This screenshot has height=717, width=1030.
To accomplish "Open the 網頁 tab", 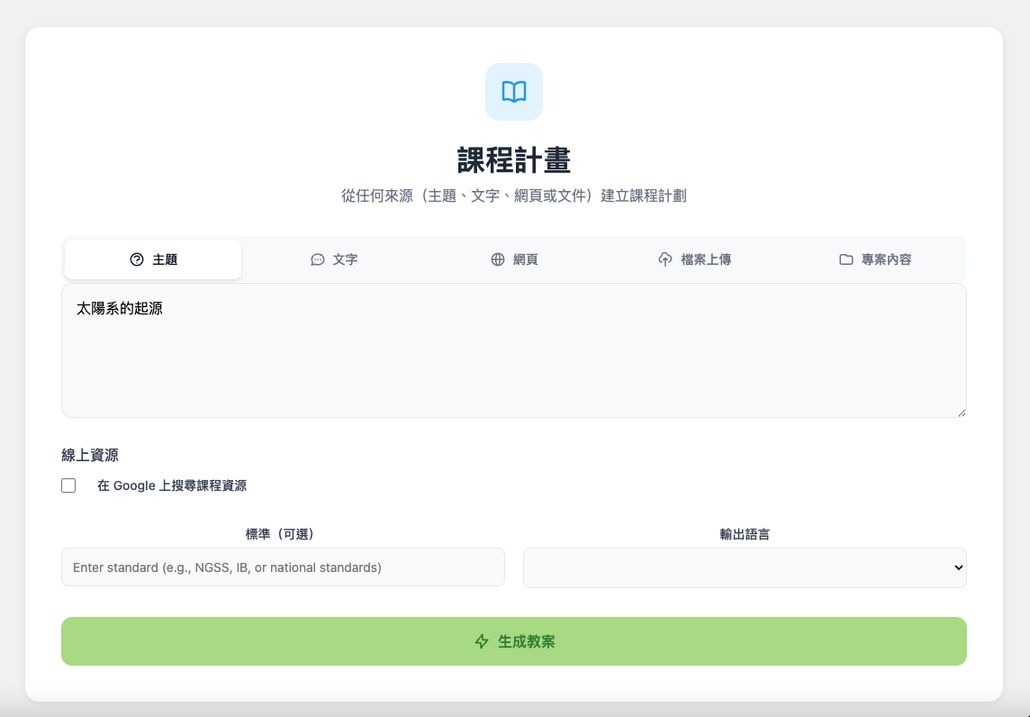I will [514, 259].
